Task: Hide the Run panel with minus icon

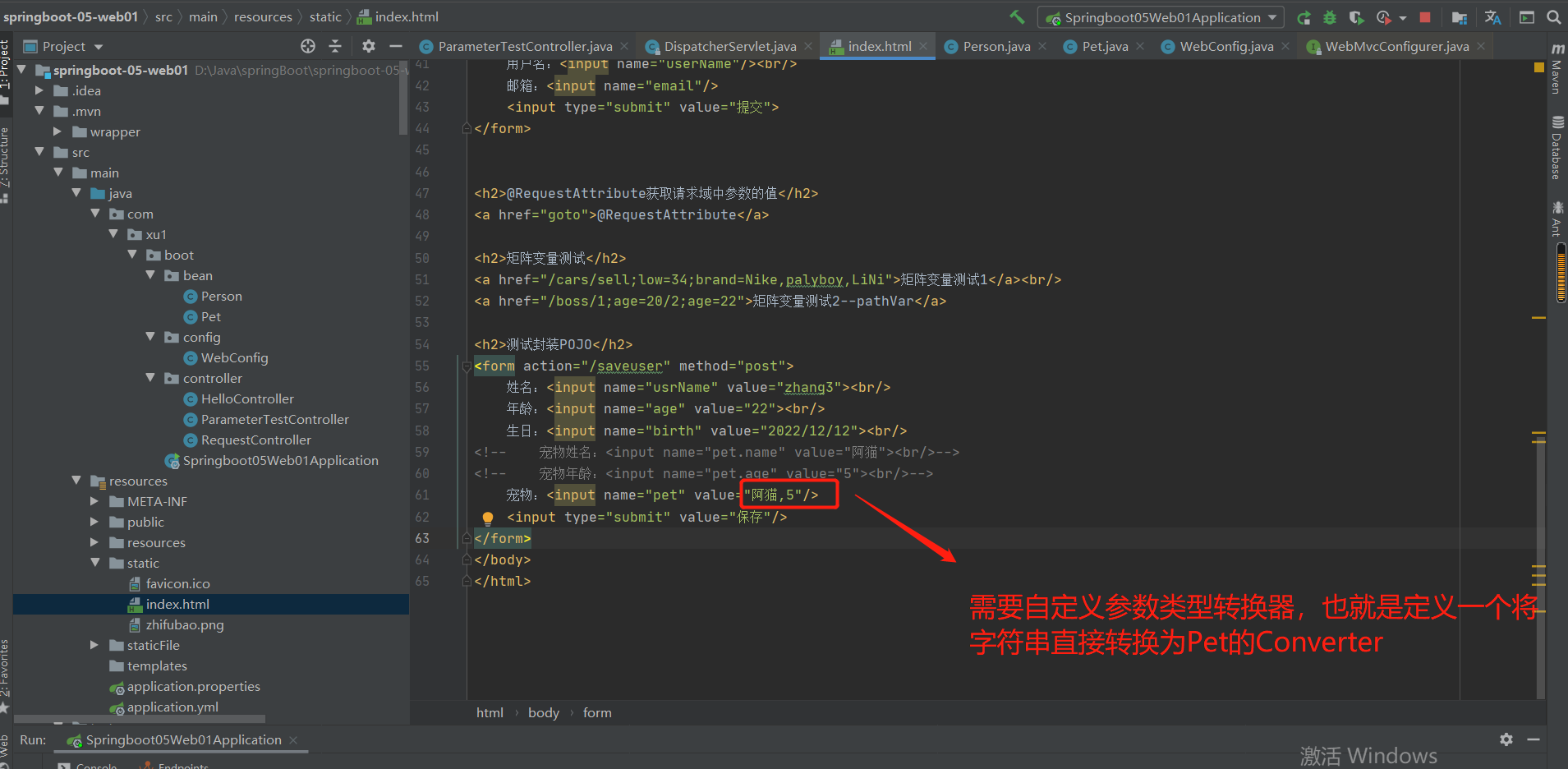Action: pos(1533,739)
